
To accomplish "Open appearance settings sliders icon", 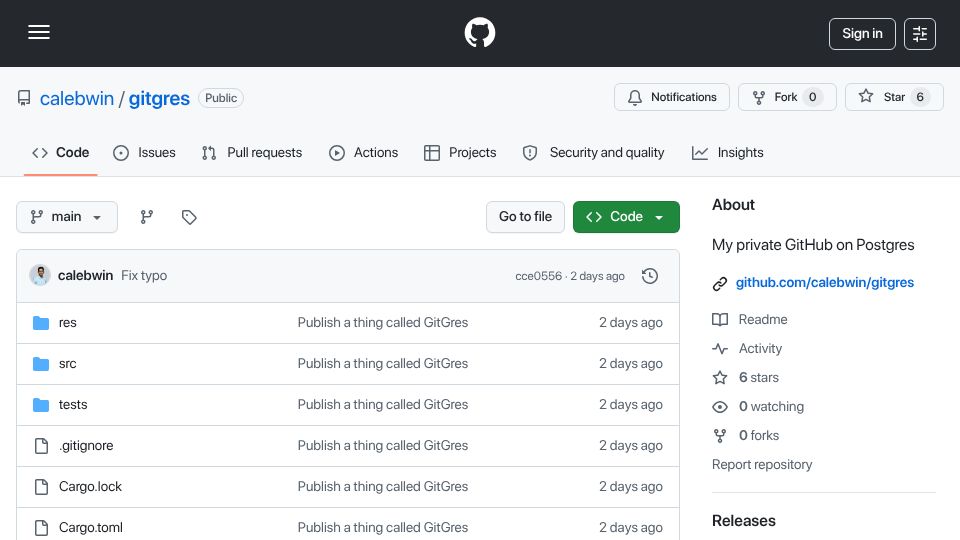I will [920, 34].
